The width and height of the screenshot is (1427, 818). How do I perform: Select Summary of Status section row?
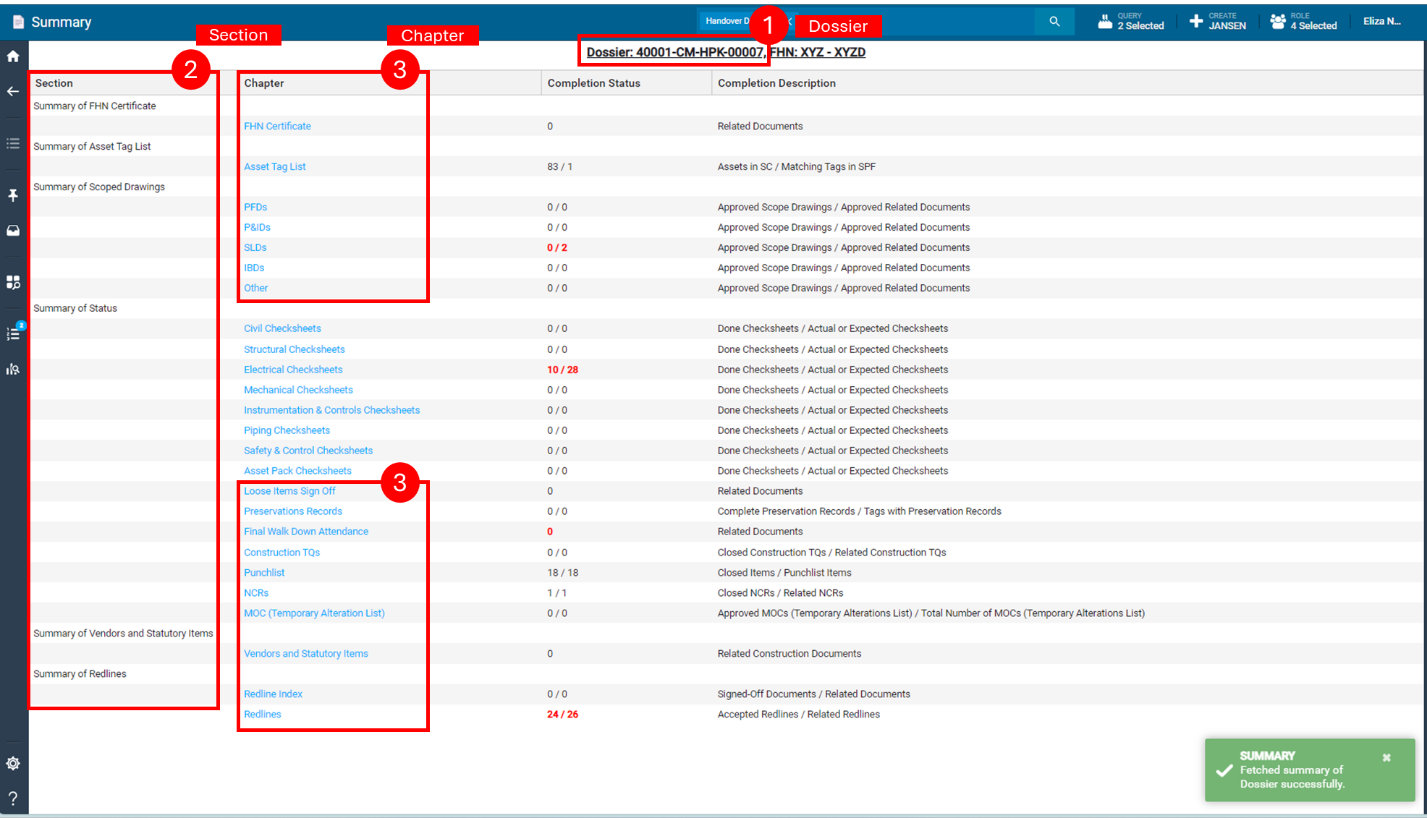[x=75, y=308]
